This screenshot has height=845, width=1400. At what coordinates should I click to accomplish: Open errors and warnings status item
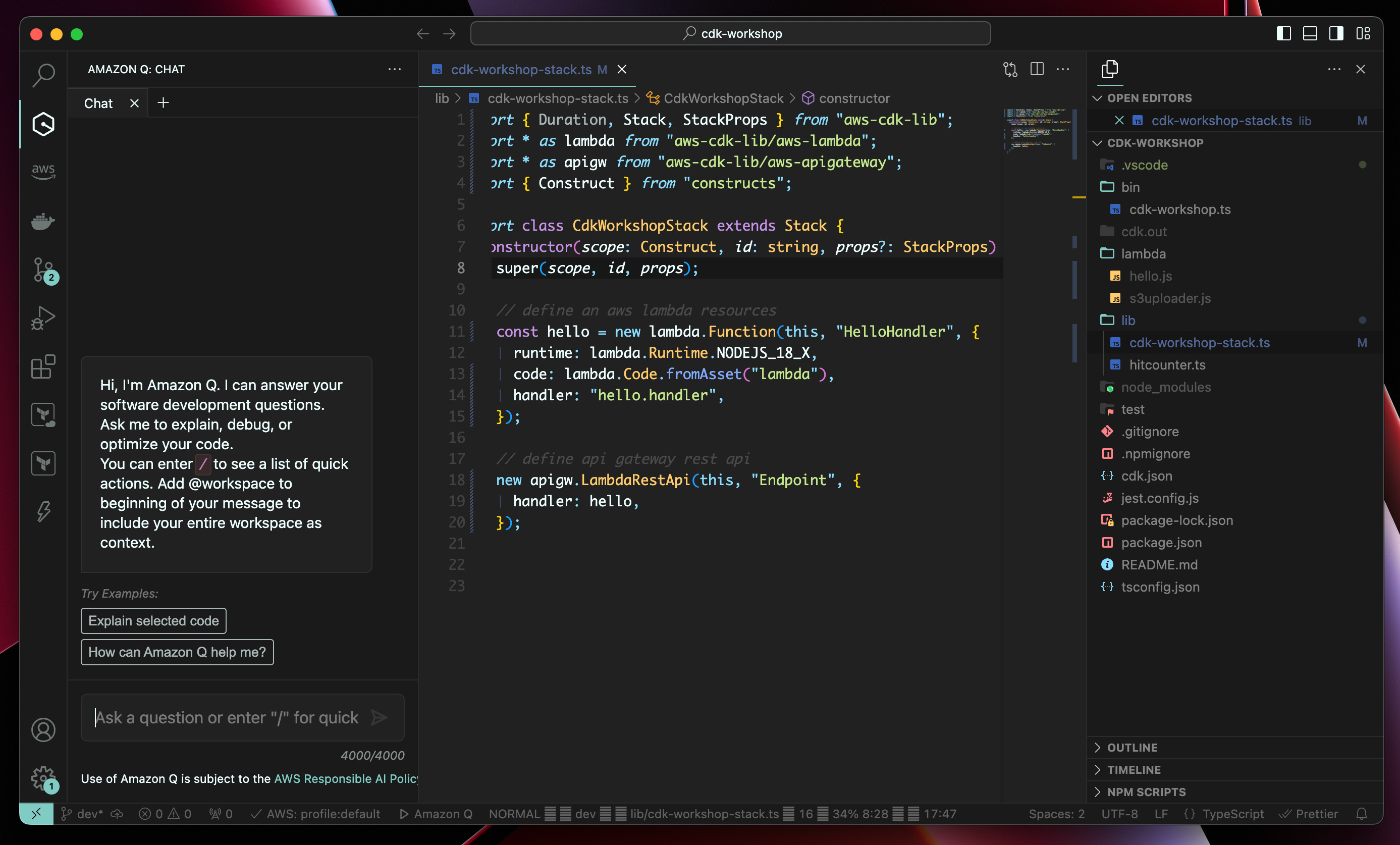pos(165,814)
